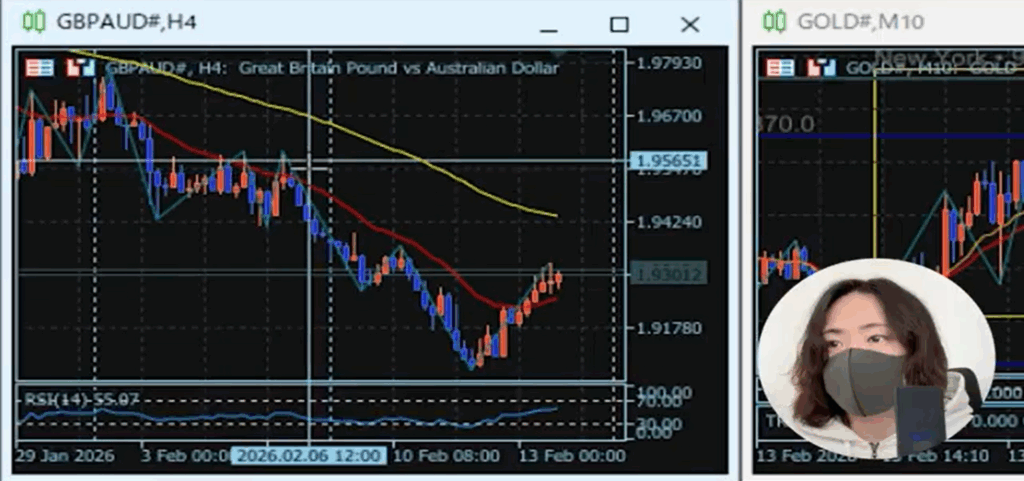This screenshot has width=1024, height=481.
Task: Open One Click Trading panel on GOLD chart
Action: click(x=780, y=68)
